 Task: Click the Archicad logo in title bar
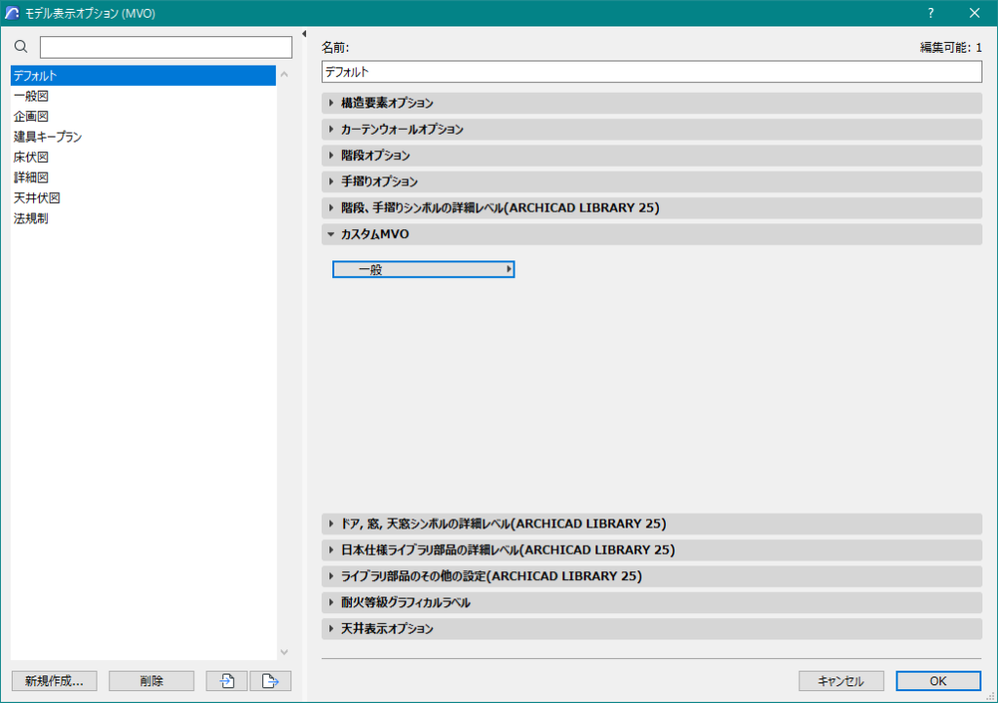[11, 13]
